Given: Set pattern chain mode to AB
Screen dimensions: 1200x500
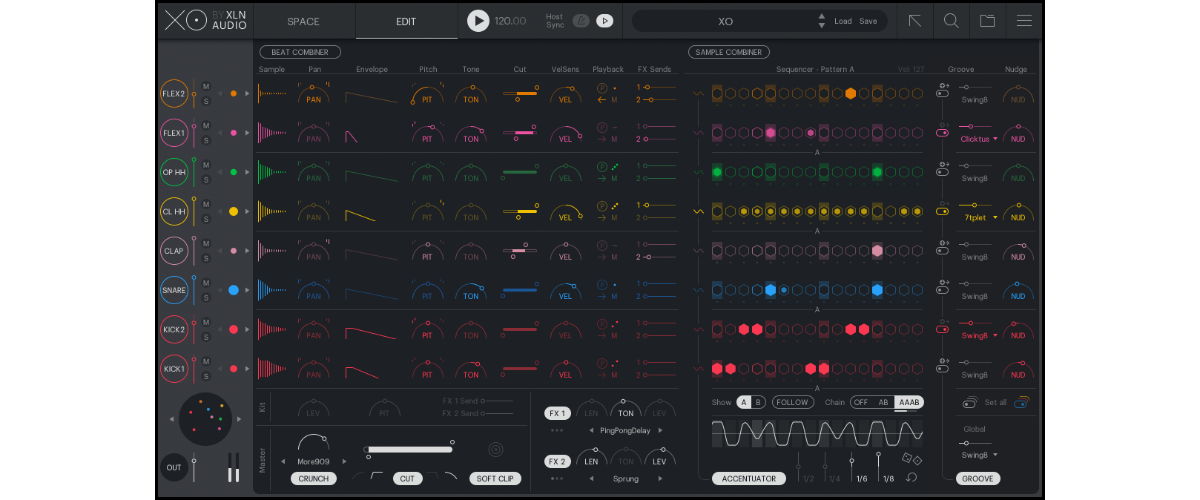Looking at the screenshot, I should point(883,402).
